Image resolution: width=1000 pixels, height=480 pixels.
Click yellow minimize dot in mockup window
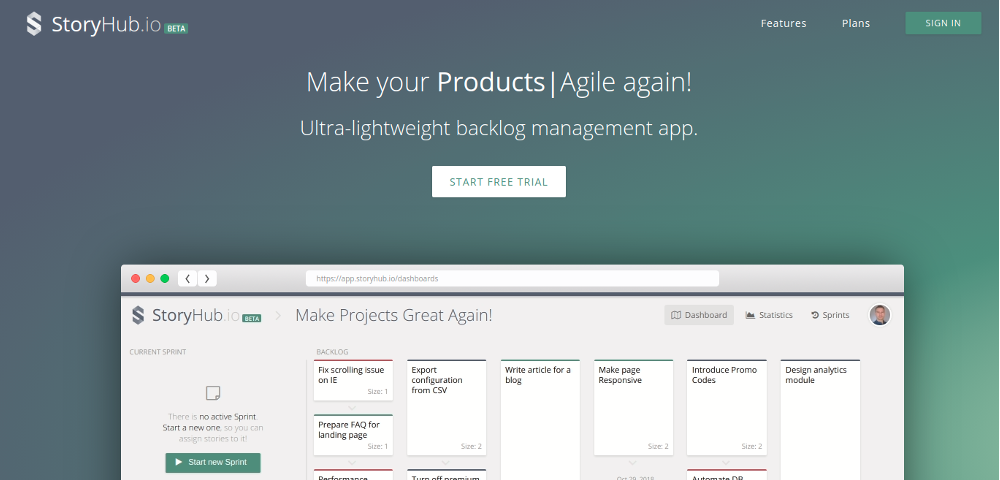pos(151,279)
